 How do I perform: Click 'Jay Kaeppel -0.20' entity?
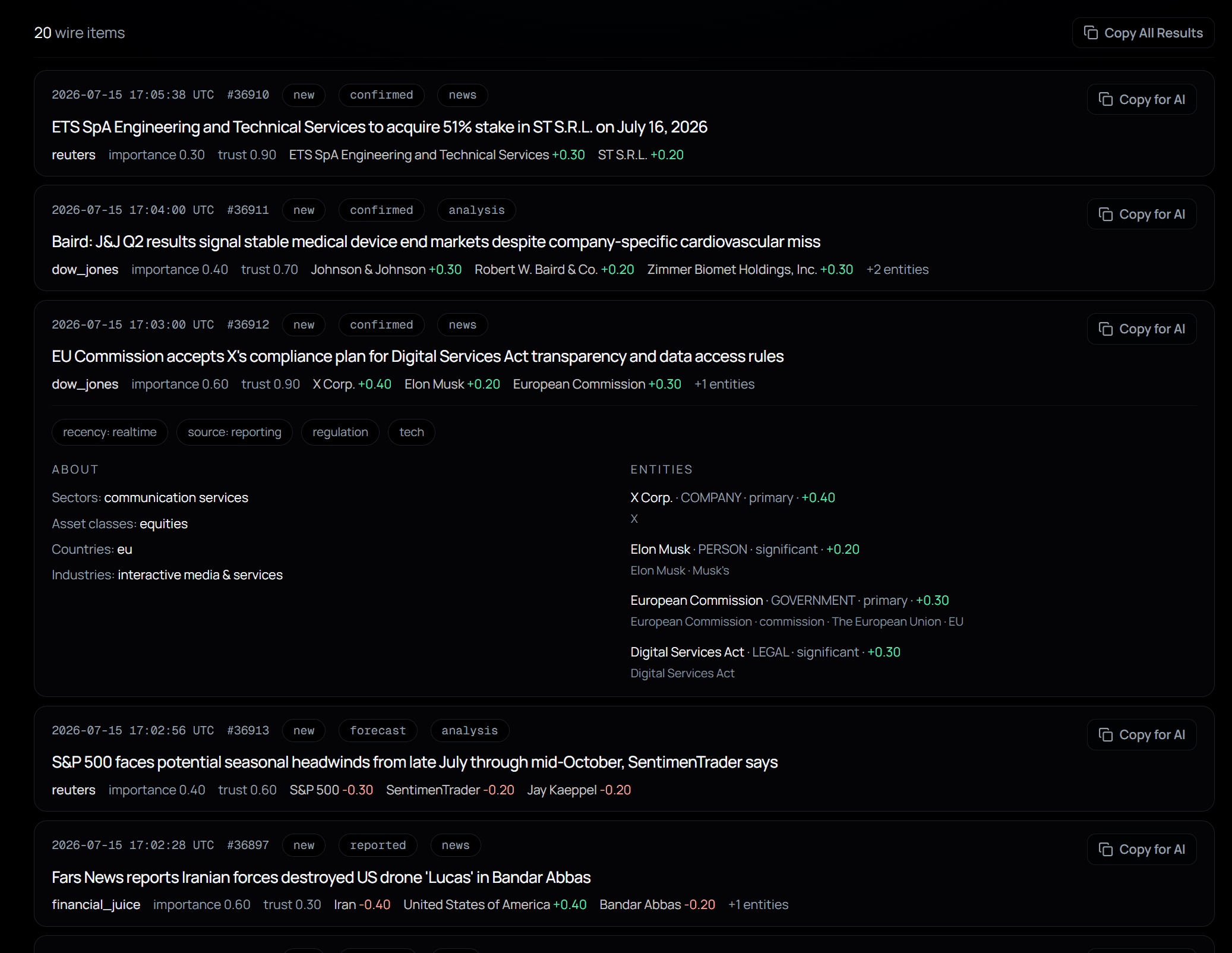click(579, 790)
